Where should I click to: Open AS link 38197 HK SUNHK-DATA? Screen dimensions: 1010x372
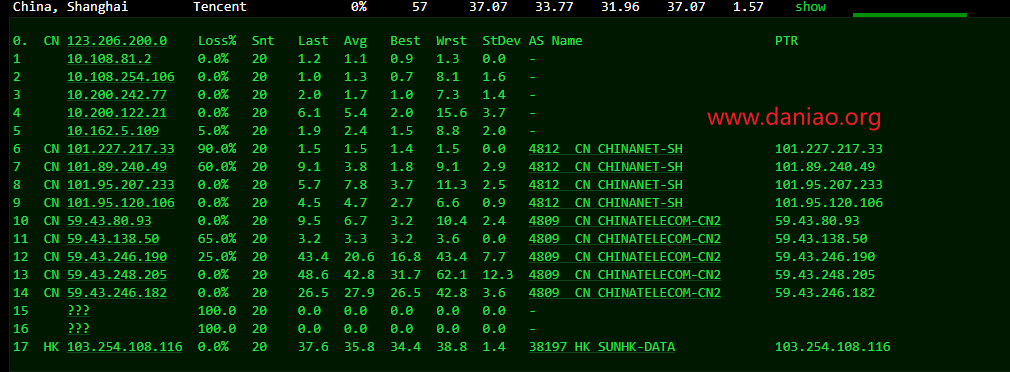(x=602, y=347)
